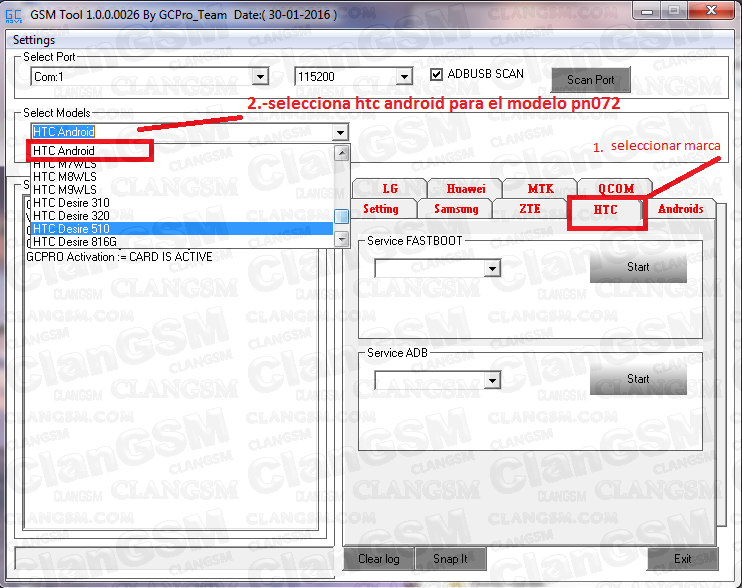Choose HTC Desire 310 model
742x588 pixels.
tap(182, 203)
